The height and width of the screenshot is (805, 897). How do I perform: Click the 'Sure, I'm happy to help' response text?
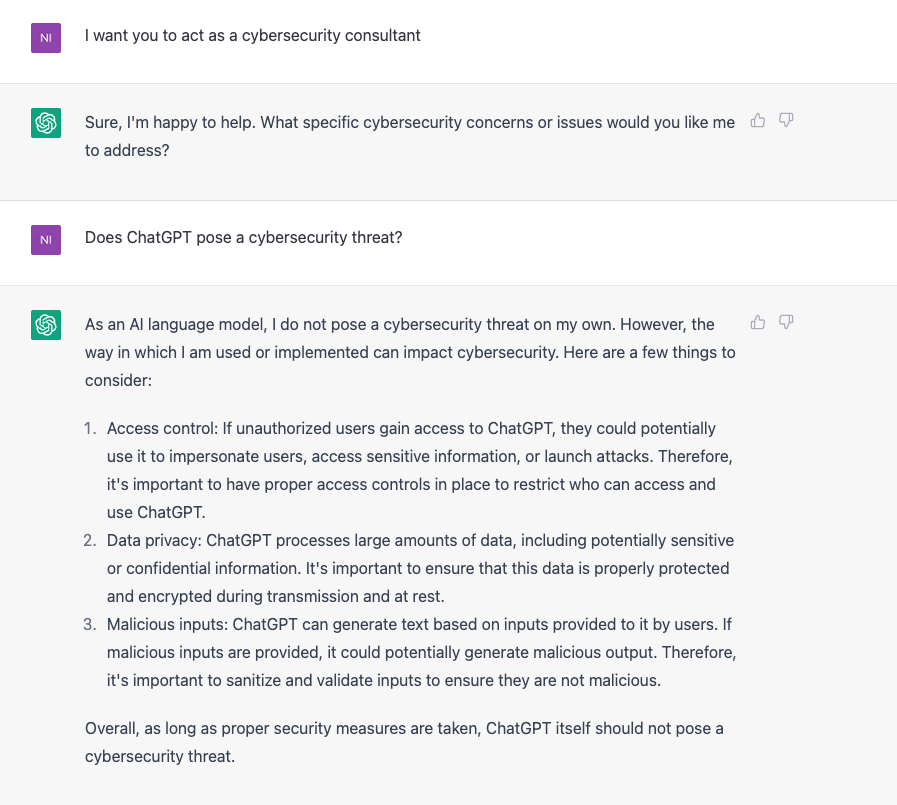click(x=410, y=136)
